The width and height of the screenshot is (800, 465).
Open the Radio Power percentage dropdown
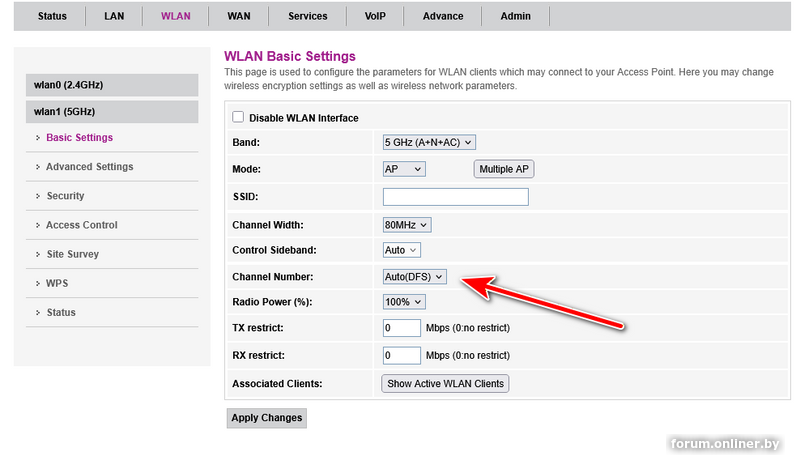coord(405,302)
